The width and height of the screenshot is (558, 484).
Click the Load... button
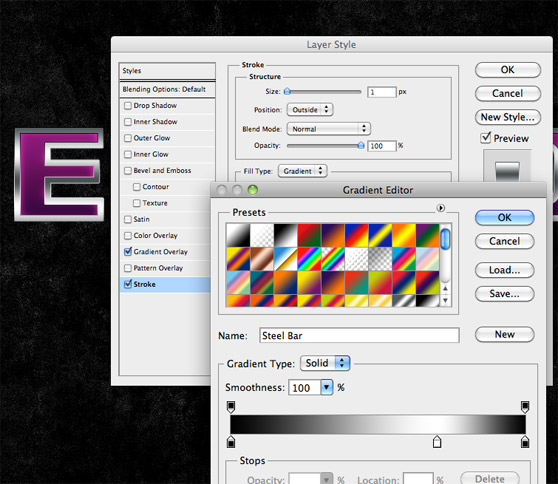[x=505, y=270]
